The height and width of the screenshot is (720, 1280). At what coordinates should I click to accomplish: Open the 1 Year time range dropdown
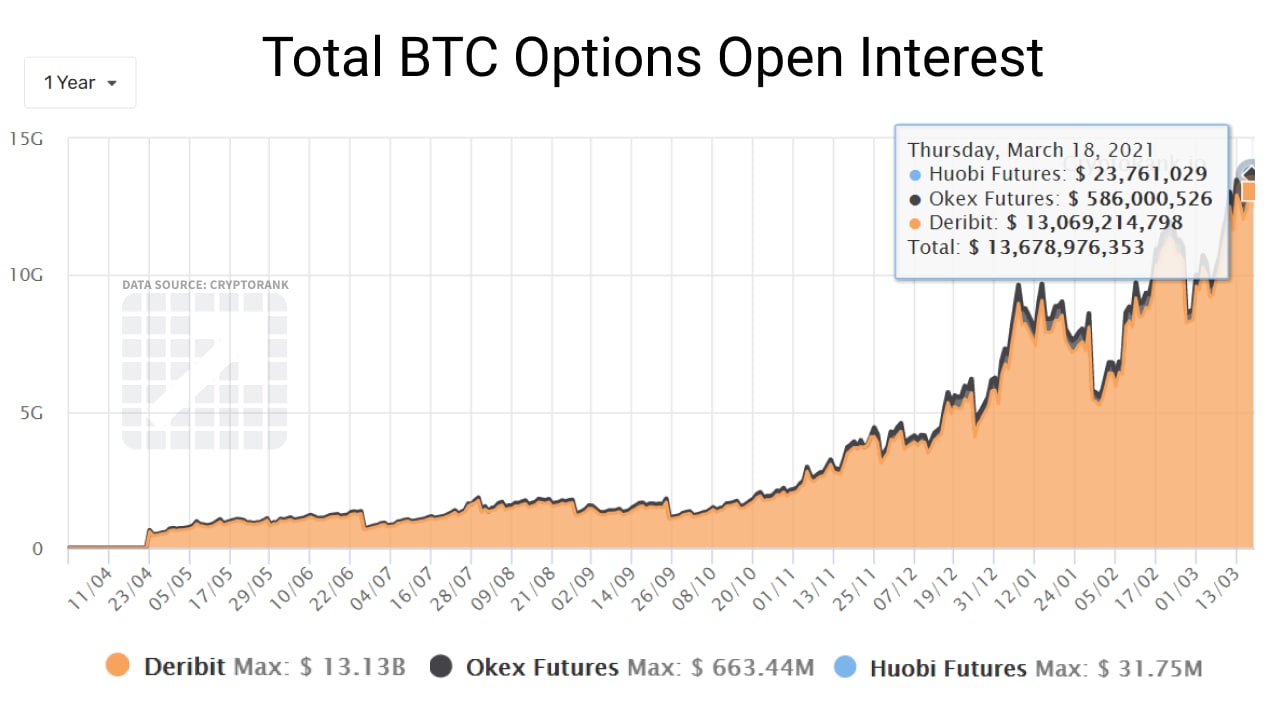point(79,83)
